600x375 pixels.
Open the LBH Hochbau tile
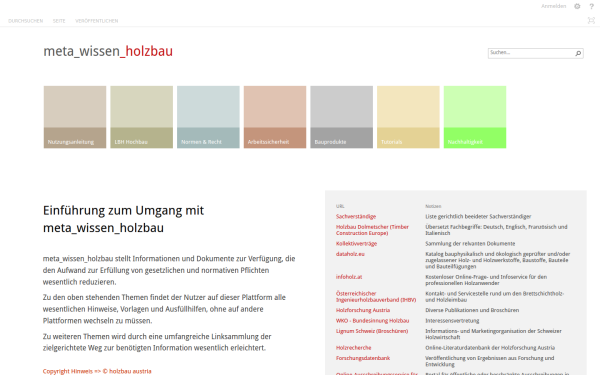(x=142, y=117)
